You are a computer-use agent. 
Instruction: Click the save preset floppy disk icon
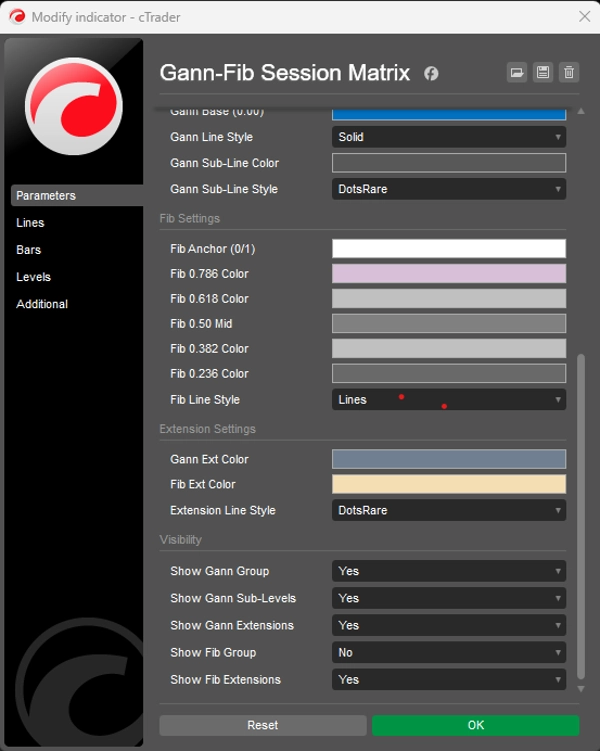[543, 72]
